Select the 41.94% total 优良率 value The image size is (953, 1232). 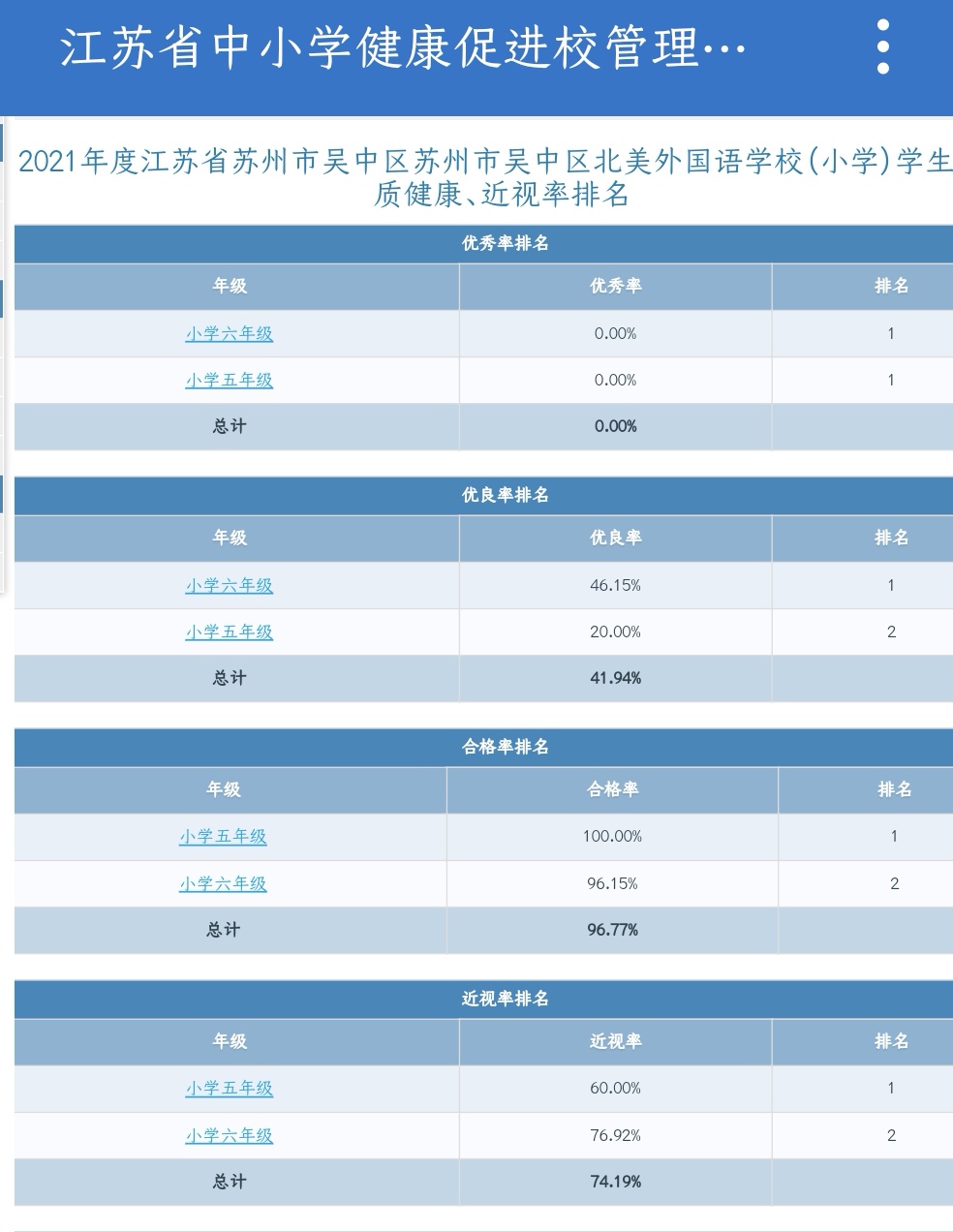coord(615,678)
